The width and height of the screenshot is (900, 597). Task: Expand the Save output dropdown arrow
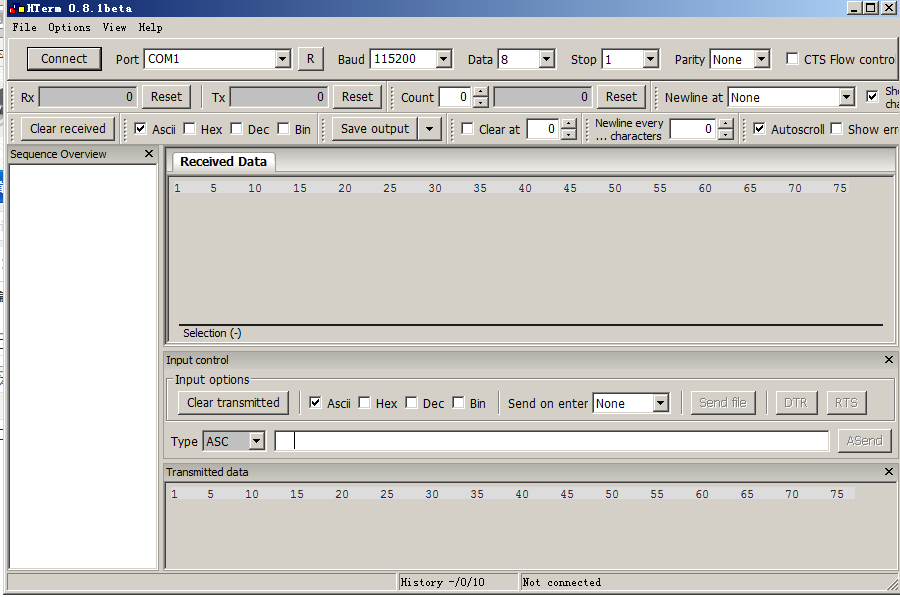(x=429, y=129)
